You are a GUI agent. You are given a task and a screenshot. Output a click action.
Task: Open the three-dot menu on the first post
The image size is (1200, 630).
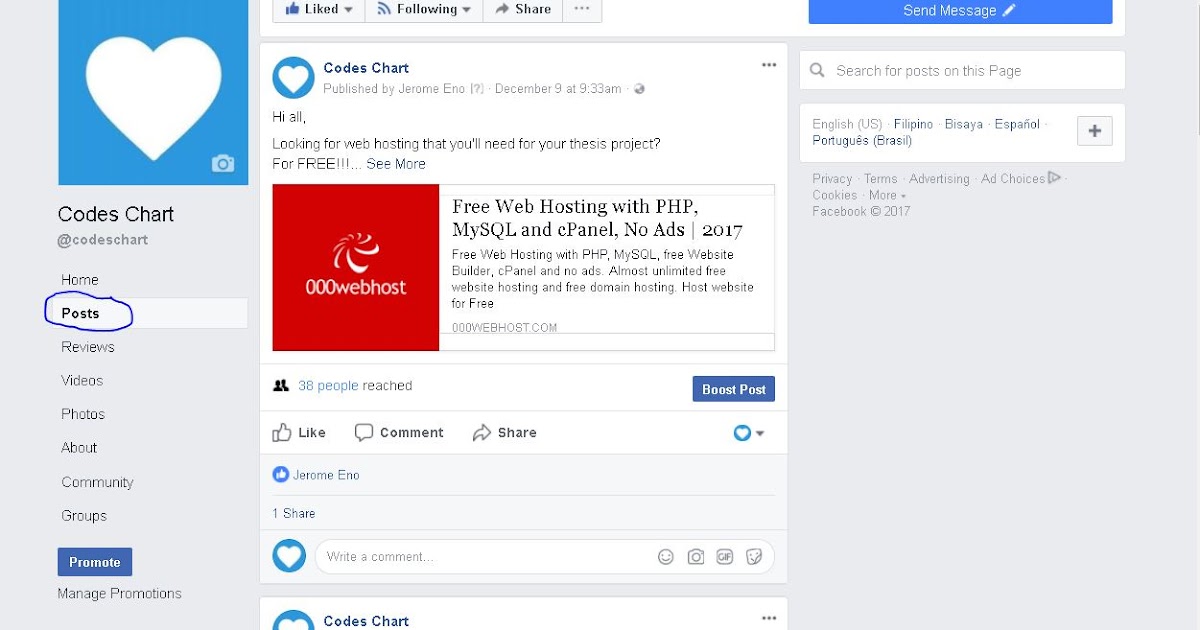[768, 65]
